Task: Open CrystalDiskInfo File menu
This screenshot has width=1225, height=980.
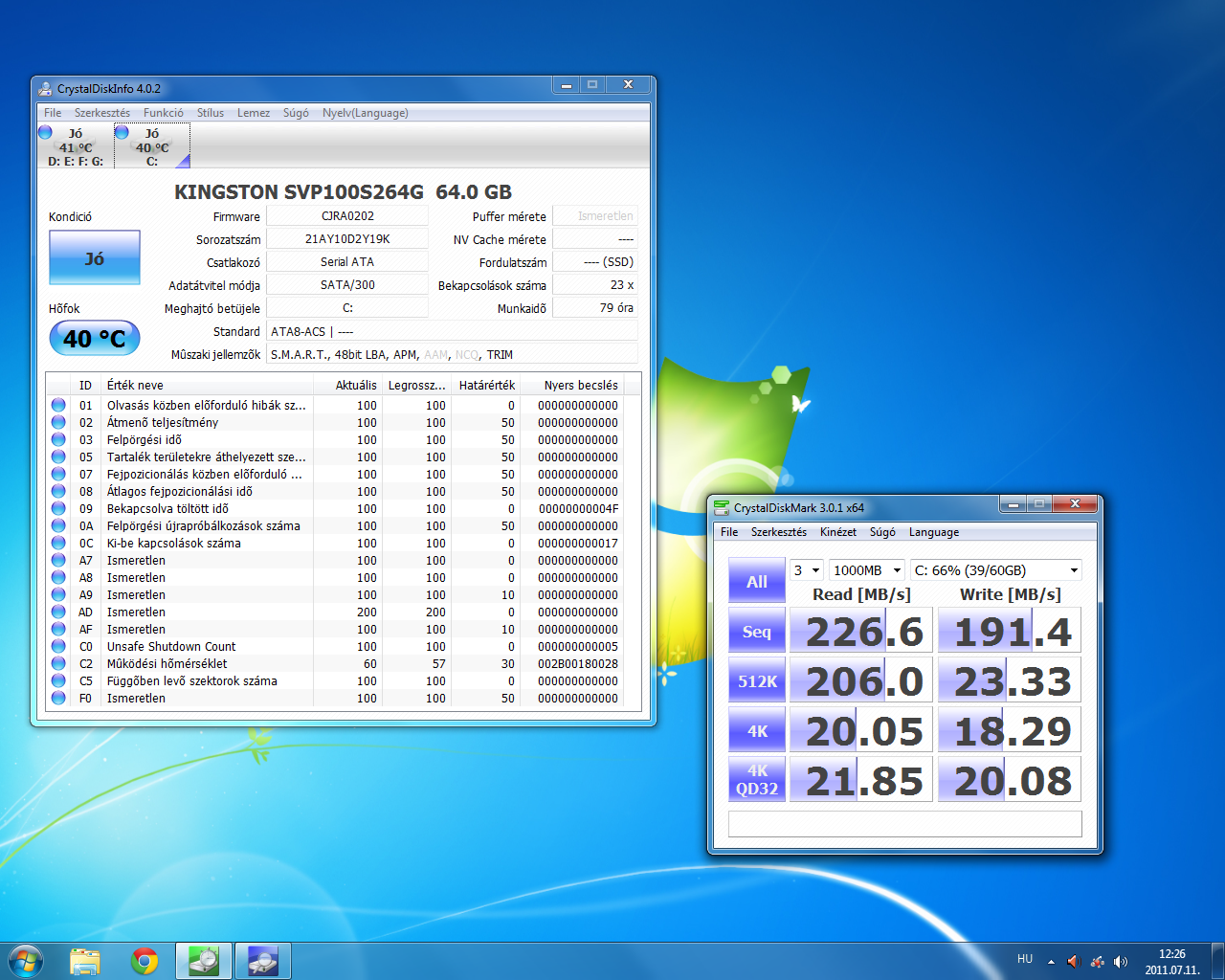Action: pyautogui.click(x=53, y=113)
